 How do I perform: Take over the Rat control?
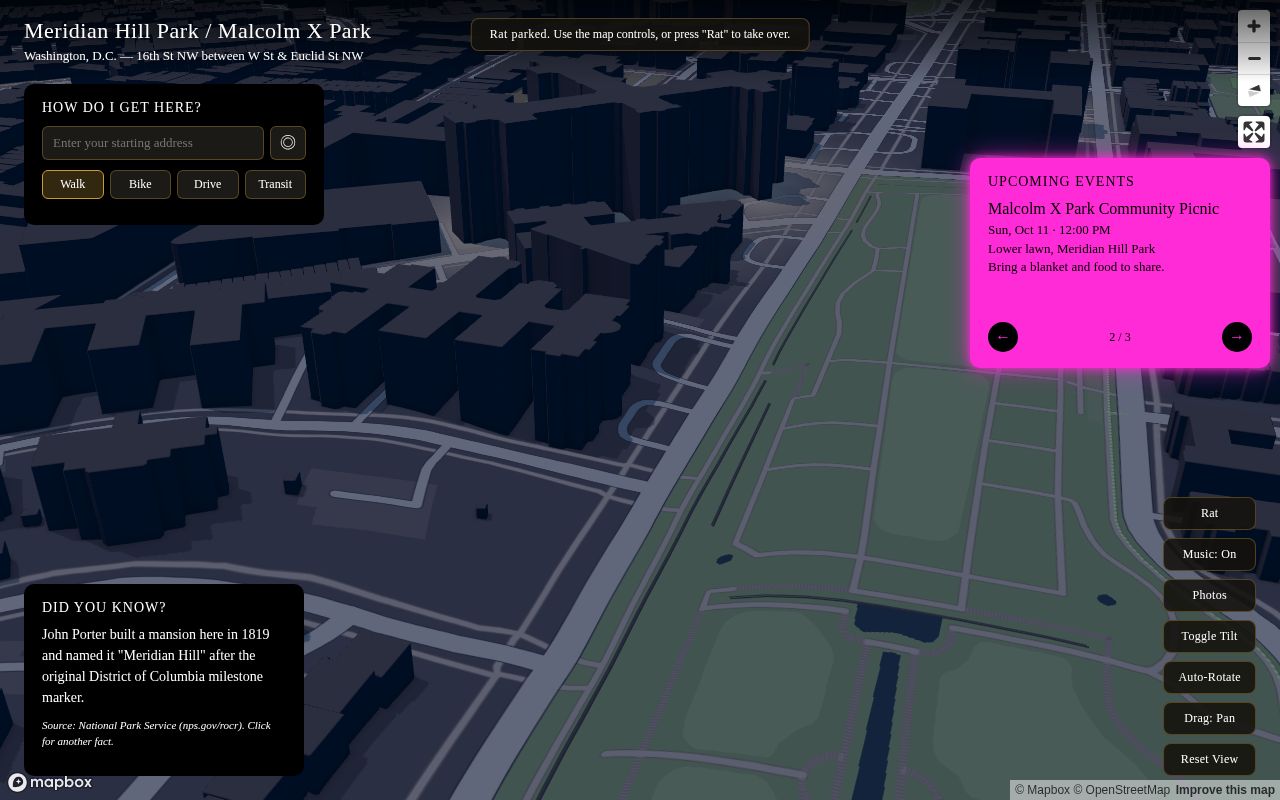pos(1209,513)
